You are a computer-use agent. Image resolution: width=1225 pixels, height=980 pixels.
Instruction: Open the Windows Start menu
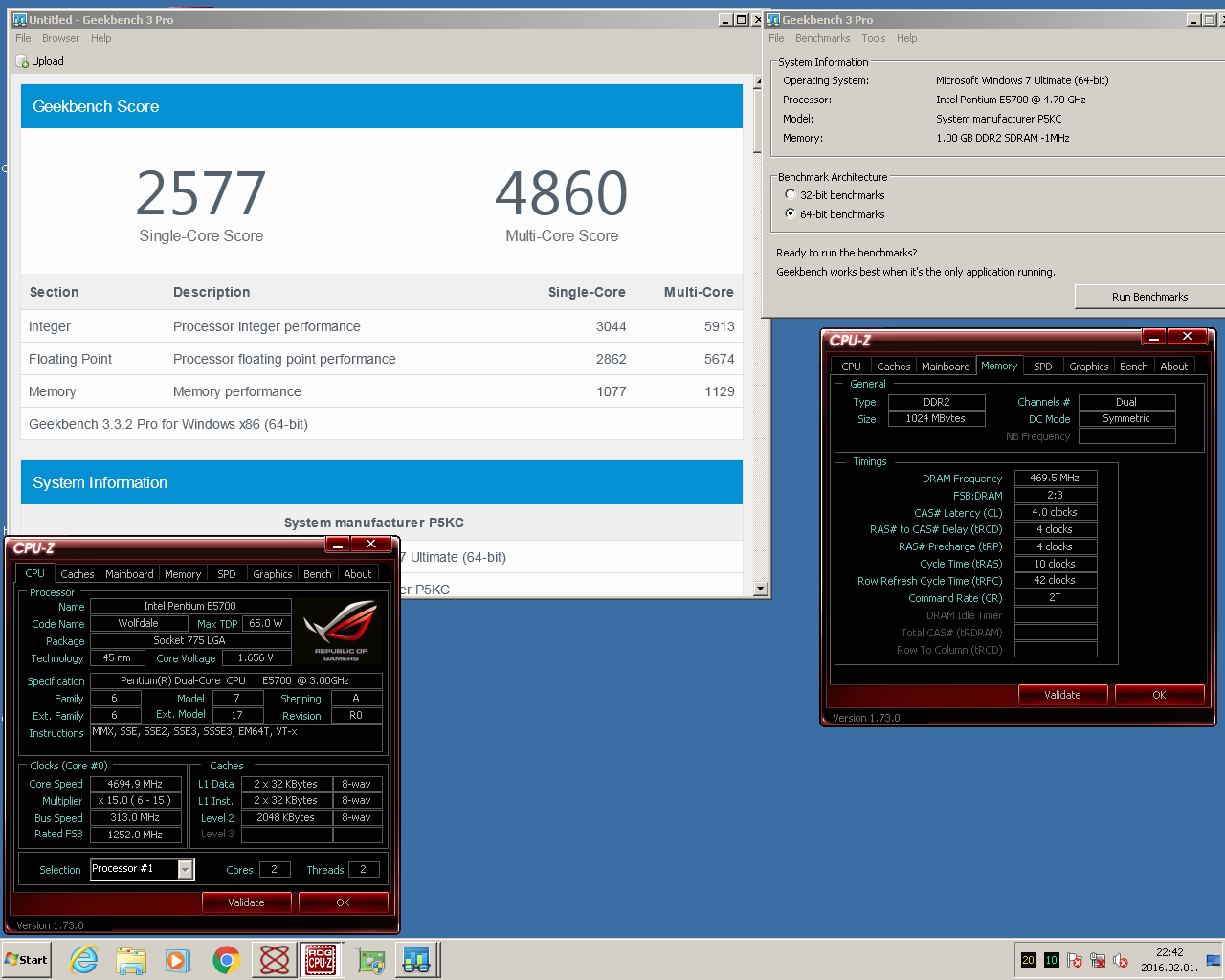26,960
